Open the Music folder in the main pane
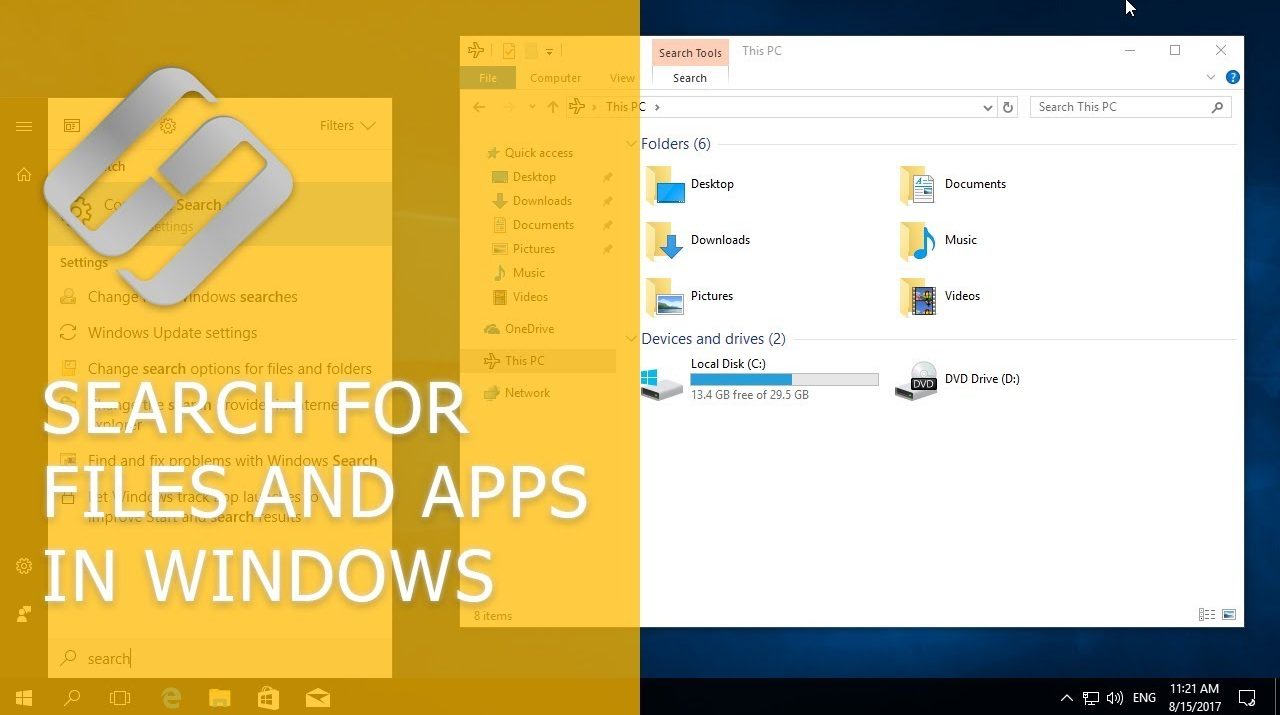This screenshot has height=715, width=1280. [x=918, y=241]
